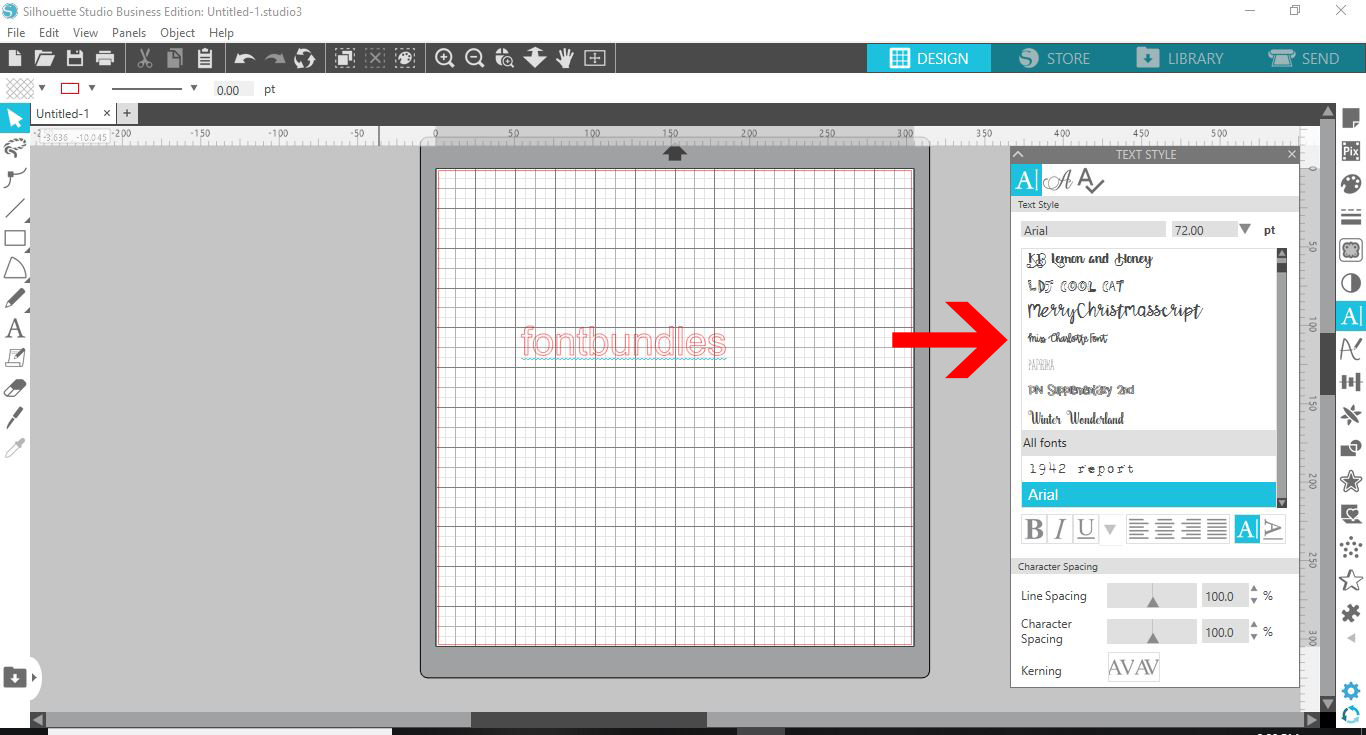Toggle bold text formatting

click(1035, 529)
